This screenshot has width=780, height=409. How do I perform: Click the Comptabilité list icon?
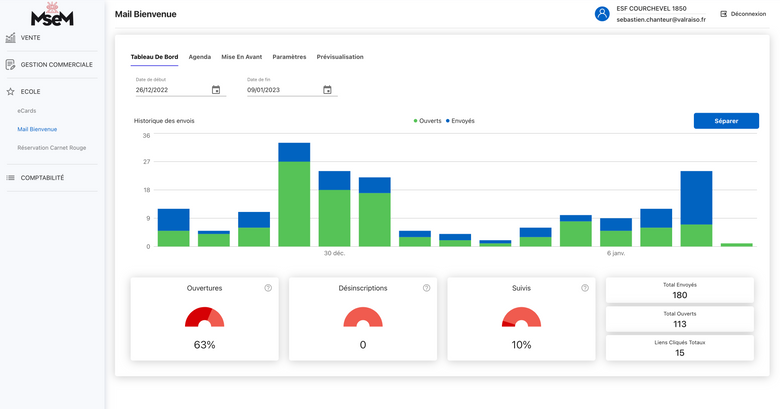(10, 178)
